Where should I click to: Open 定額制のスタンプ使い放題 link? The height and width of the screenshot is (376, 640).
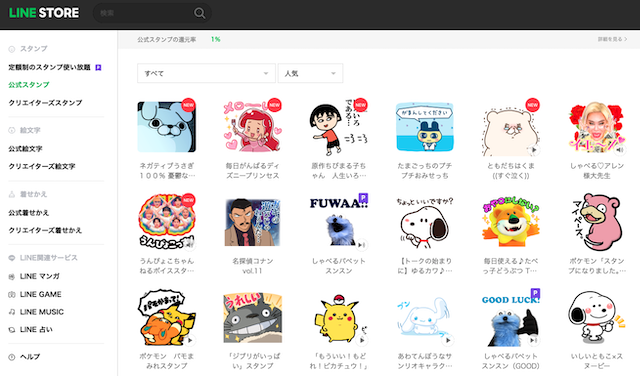click(49, 67)
